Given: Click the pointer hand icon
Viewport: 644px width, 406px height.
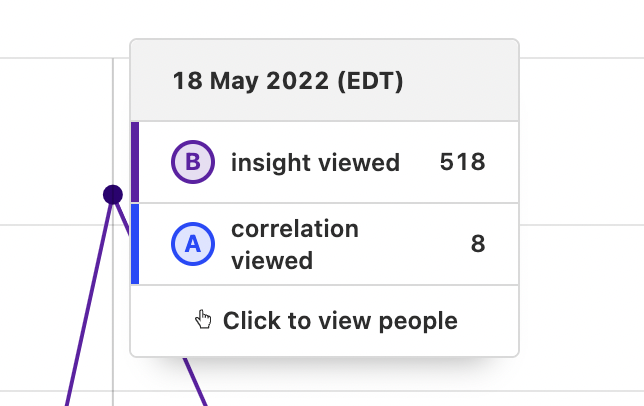Looking at the screenshot, I should click(x=204, y=320).
